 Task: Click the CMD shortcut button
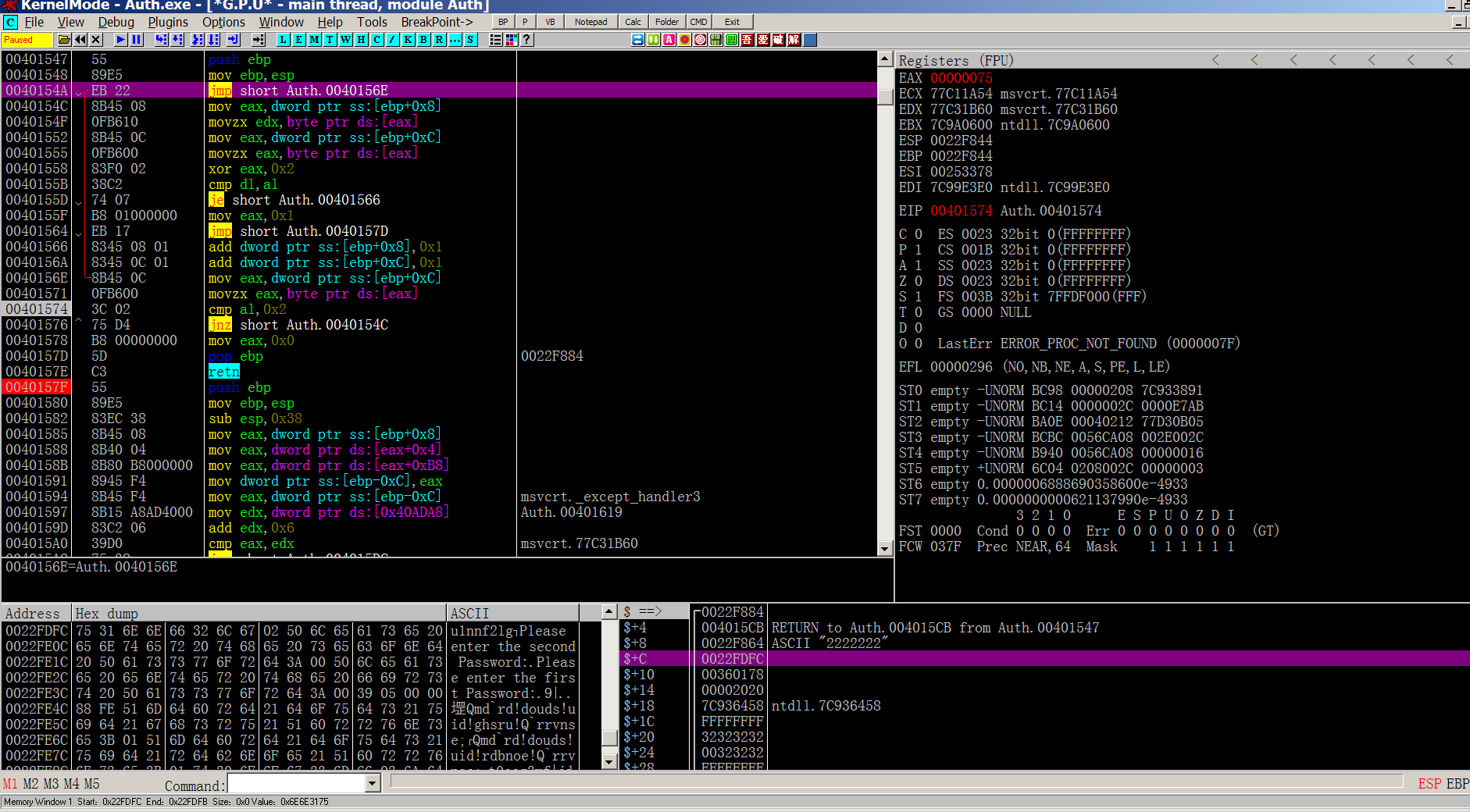(x=698, y=22)
